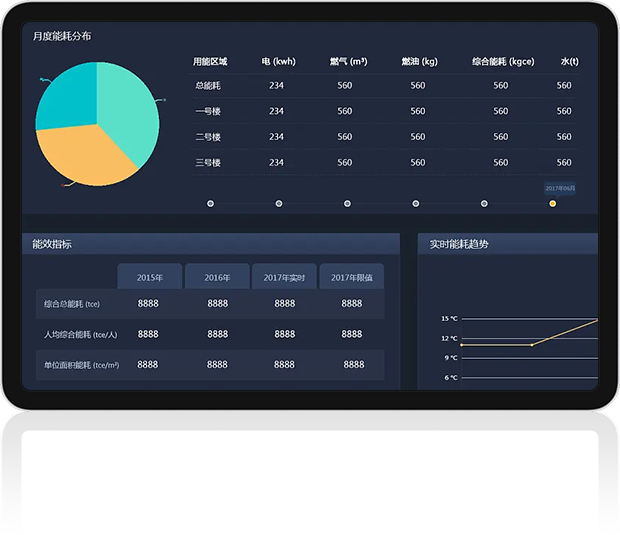
Task: Select the timeline dot just left of the yellow one
Action: [484, 204]
